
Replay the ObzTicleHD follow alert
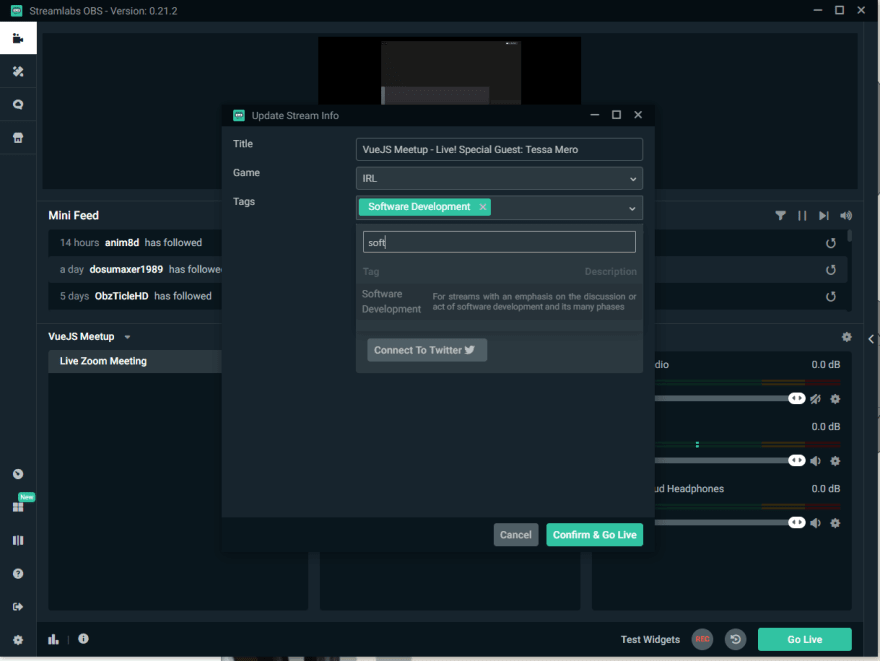pos(831,296)
